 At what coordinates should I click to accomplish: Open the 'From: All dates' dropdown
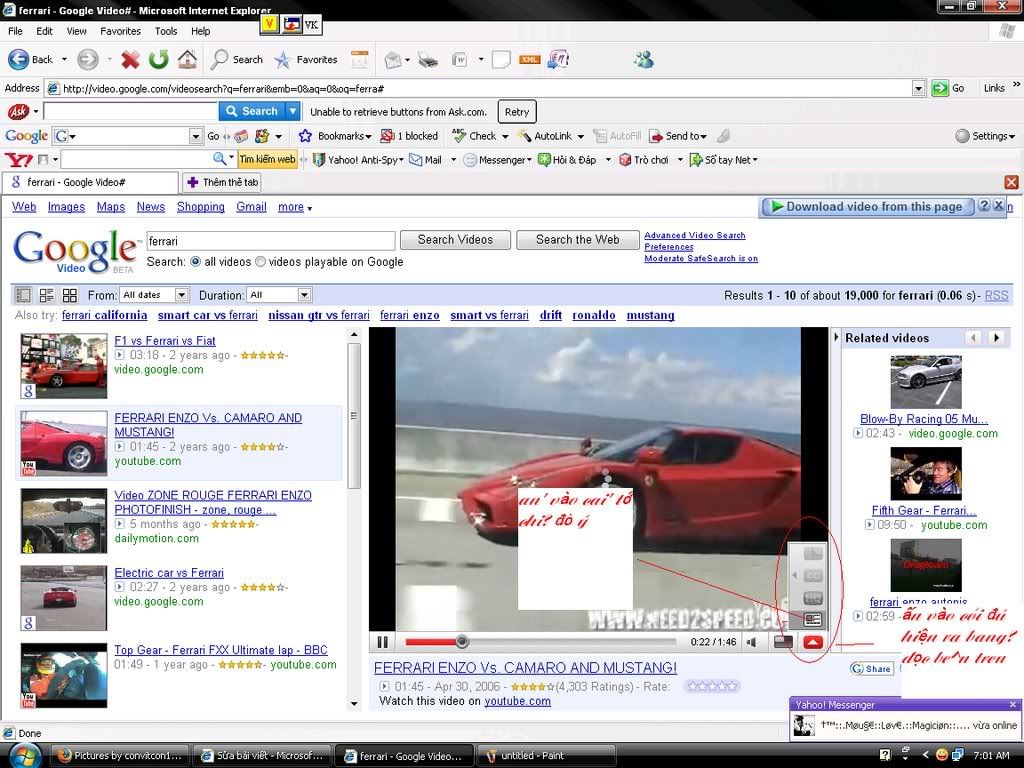click(155, 295)
